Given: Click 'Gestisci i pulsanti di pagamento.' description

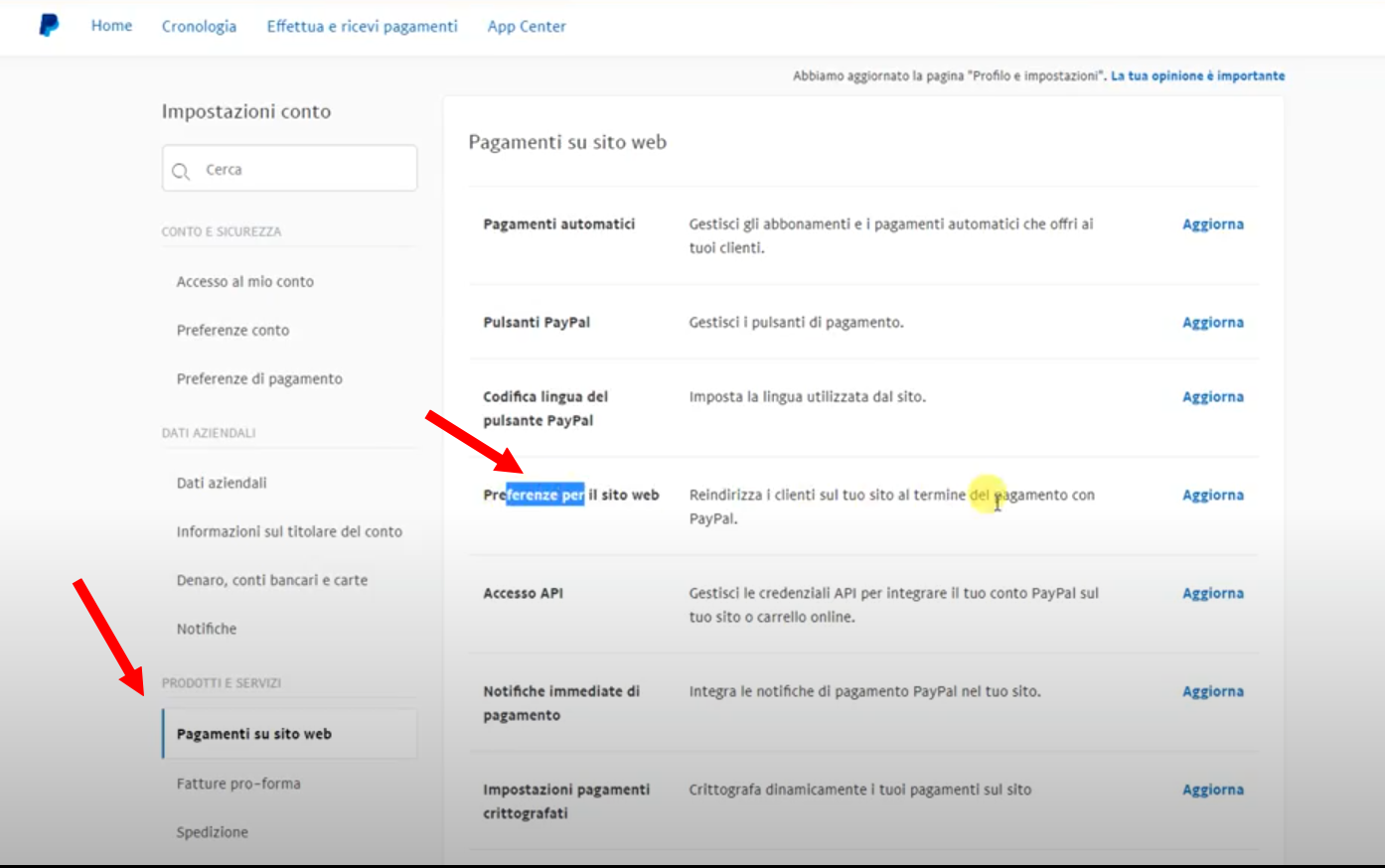Looking at the screenshot, I should (797, 323).
